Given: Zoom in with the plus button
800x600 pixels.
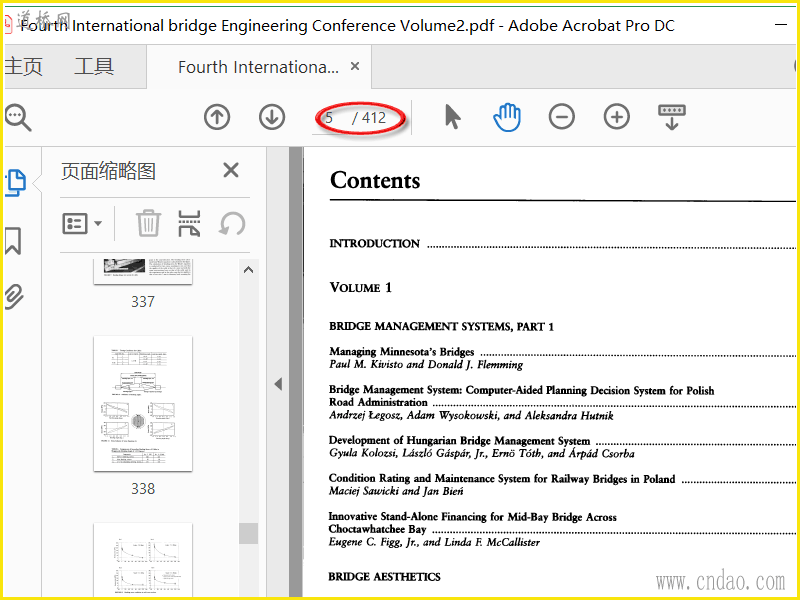Looking at the screenshot, I should [x=616, y=117].
